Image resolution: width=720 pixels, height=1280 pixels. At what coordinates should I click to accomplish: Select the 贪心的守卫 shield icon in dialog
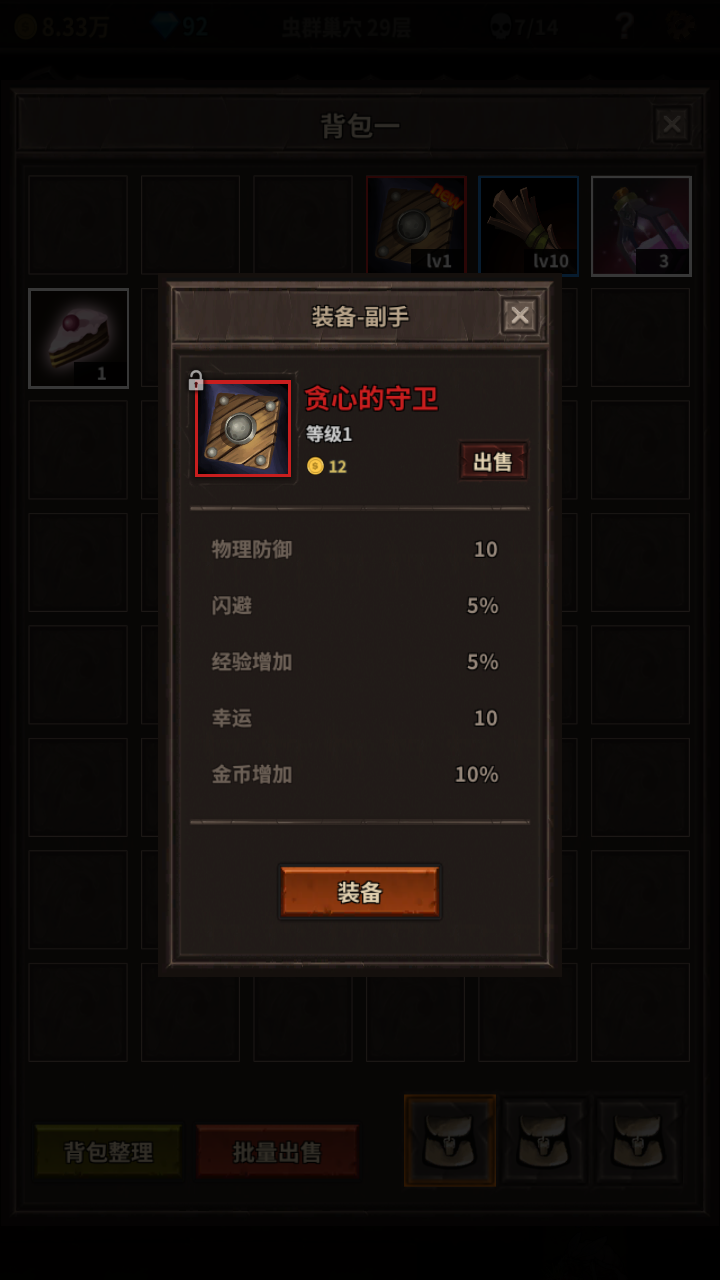coord(243,429)
